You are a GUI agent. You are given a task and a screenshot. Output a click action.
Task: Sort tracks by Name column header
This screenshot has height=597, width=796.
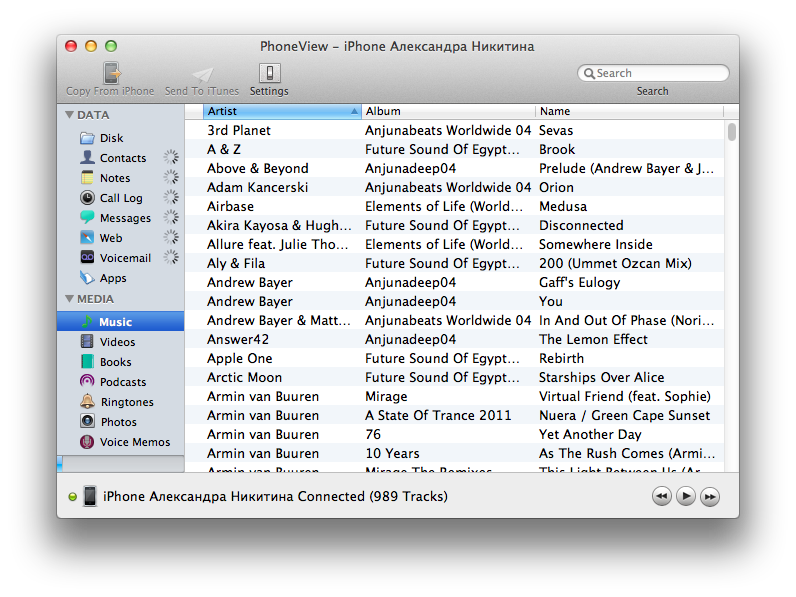tap(628, 111)
